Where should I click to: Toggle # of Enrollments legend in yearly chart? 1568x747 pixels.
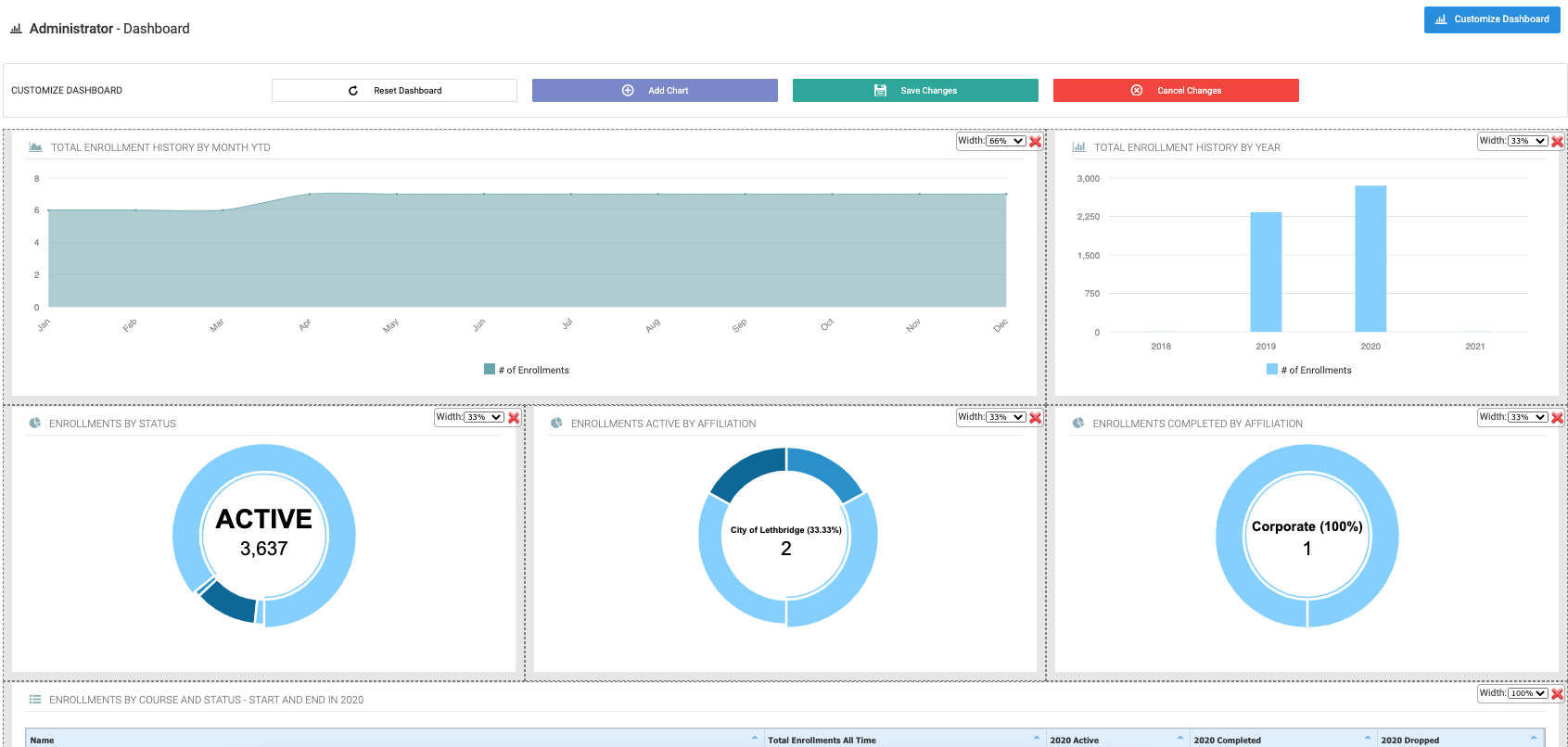1309,370
